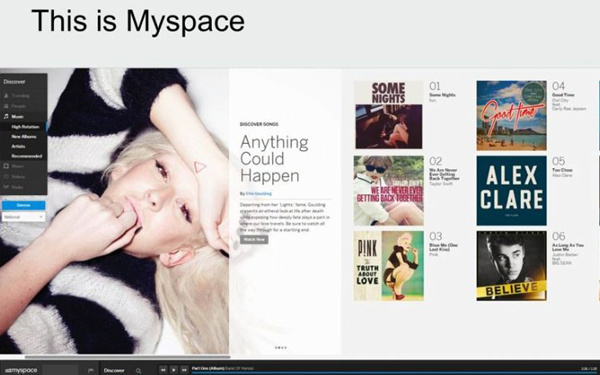Click the blue Genres button

tap(23, 205)
